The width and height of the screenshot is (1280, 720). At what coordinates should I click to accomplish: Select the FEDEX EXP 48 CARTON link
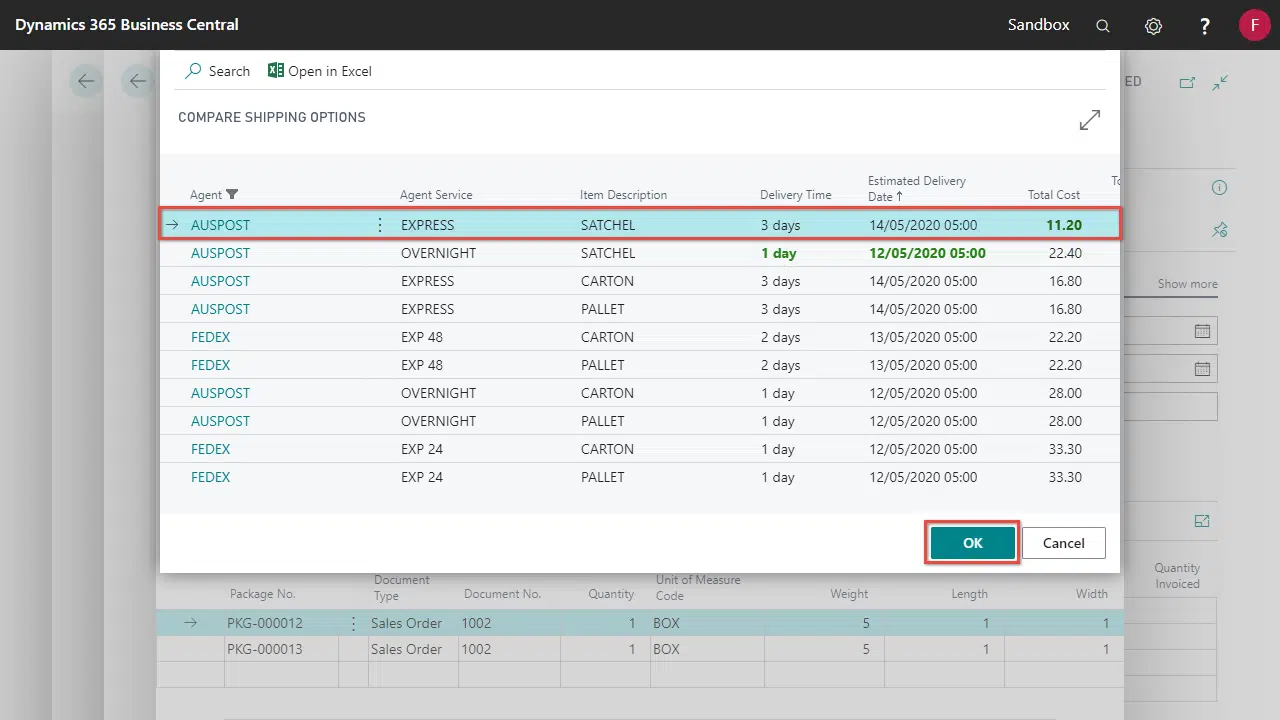tap(210, 337)
